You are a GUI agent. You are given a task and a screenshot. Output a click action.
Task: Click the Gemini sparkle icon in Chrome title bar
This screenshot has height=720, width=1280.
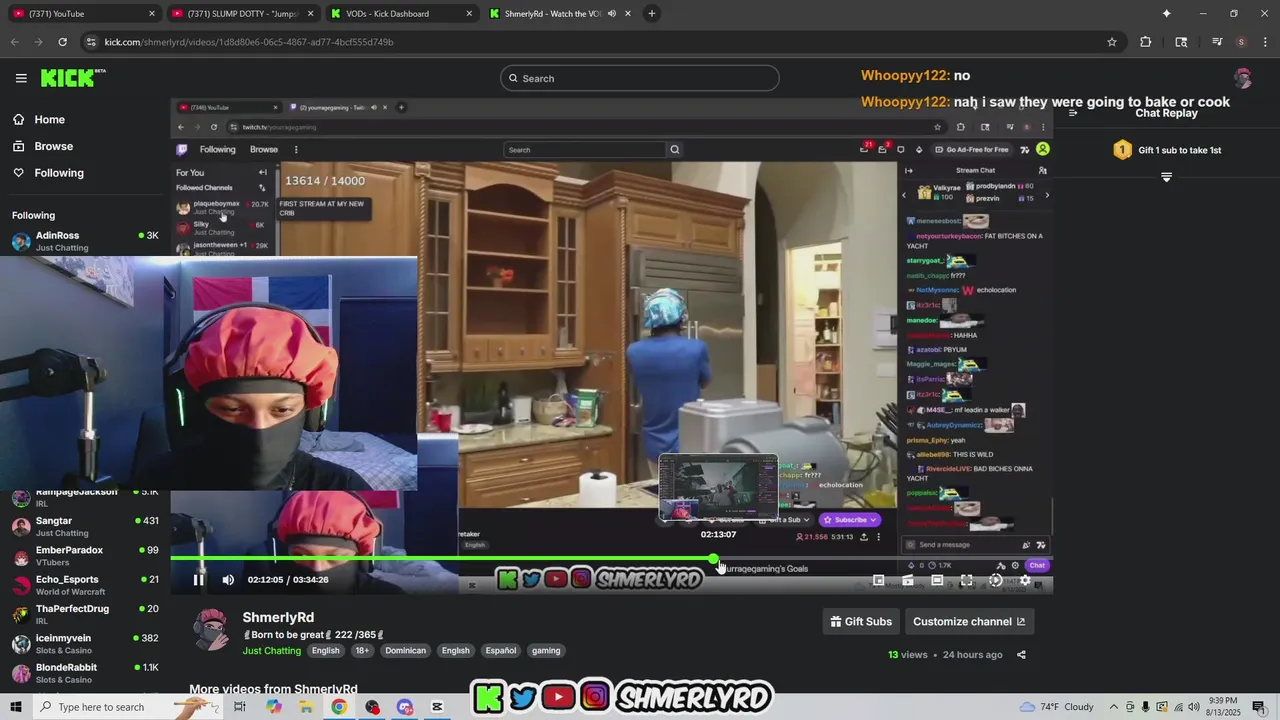[1166, 13]
